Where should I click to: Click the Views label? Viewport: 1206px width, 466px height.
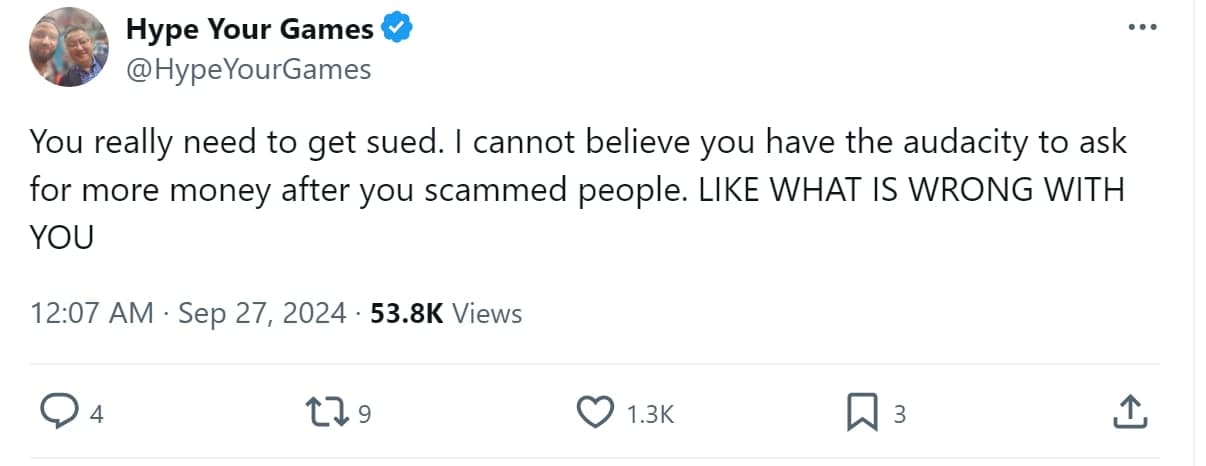pyautogui.click(x=487, y=313)
